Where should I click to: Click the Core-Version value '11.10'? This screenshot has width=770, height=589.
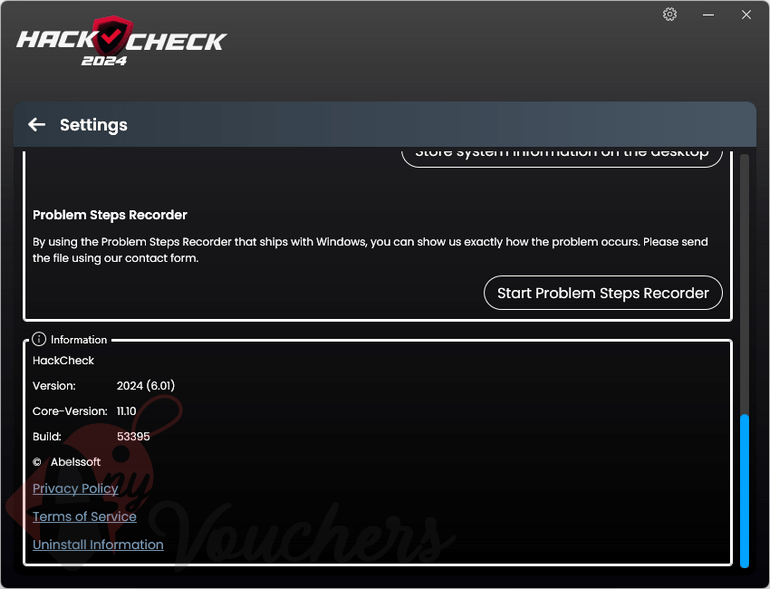point(126,411)
